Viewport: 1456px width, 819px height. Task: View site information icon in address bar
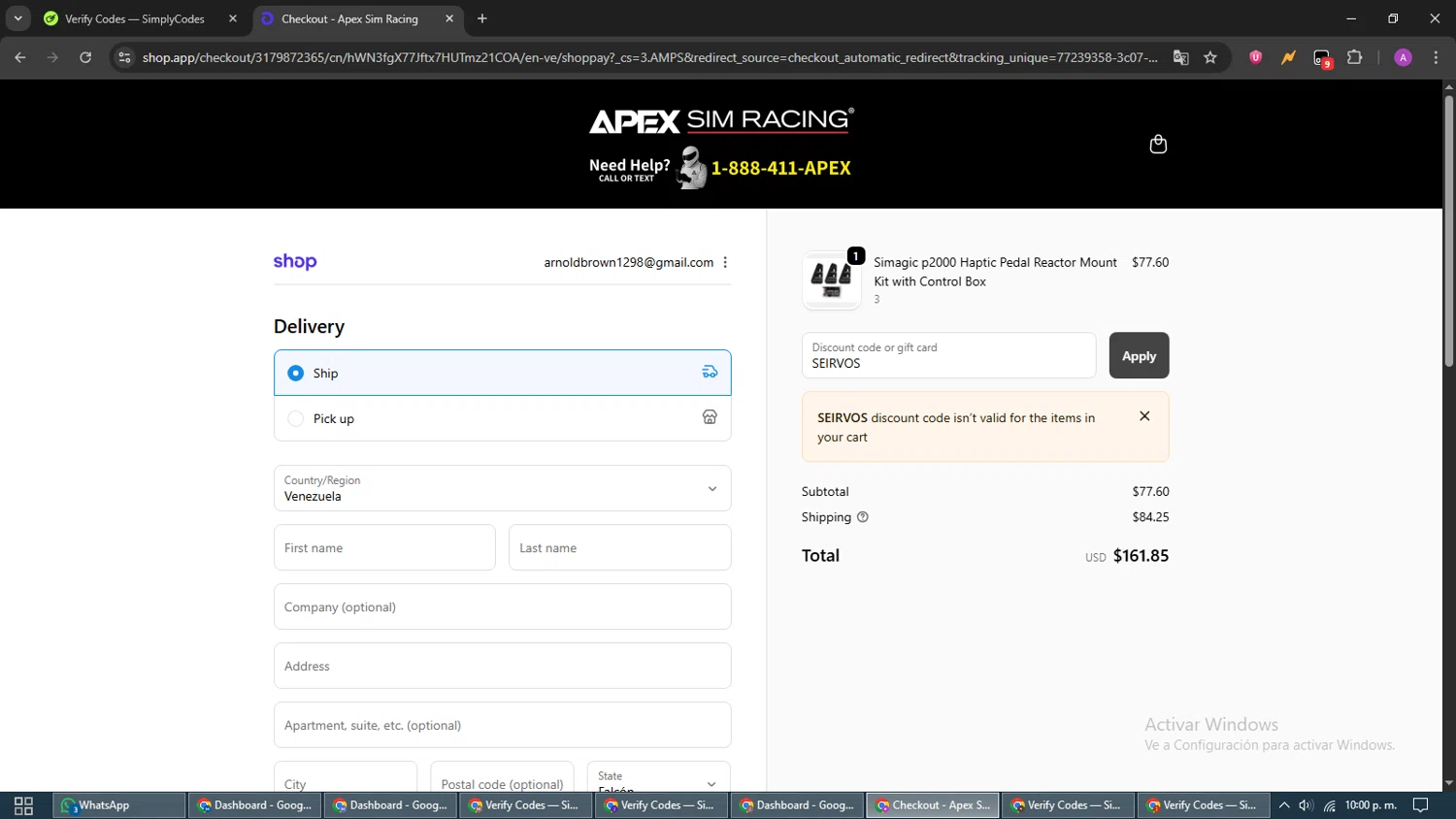coord(124,57)
